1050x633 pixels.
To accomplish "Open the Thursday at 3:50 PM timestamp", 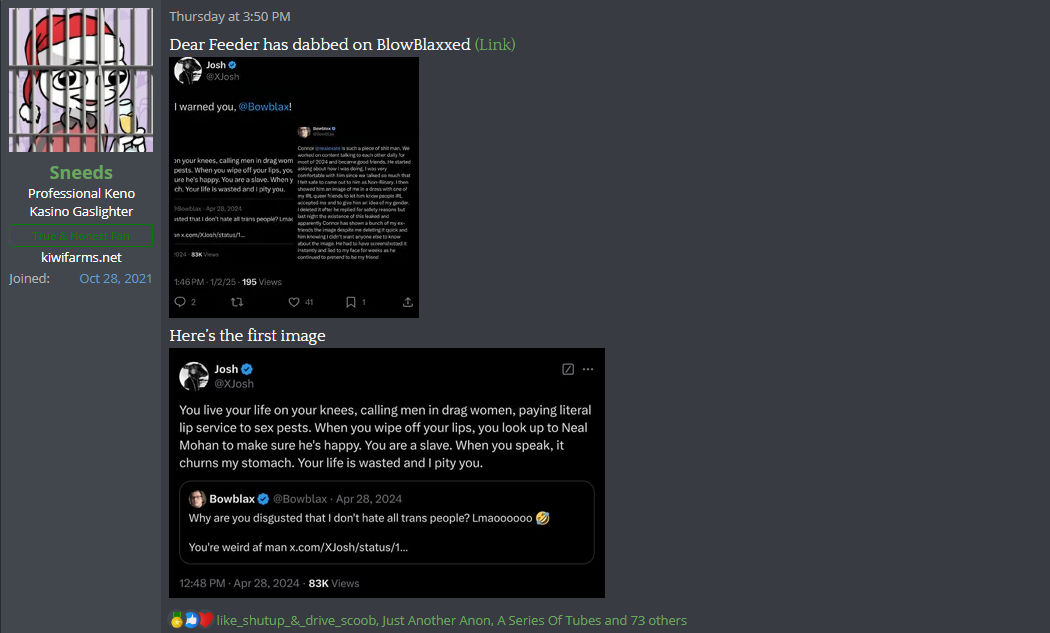I will point(230,17).
